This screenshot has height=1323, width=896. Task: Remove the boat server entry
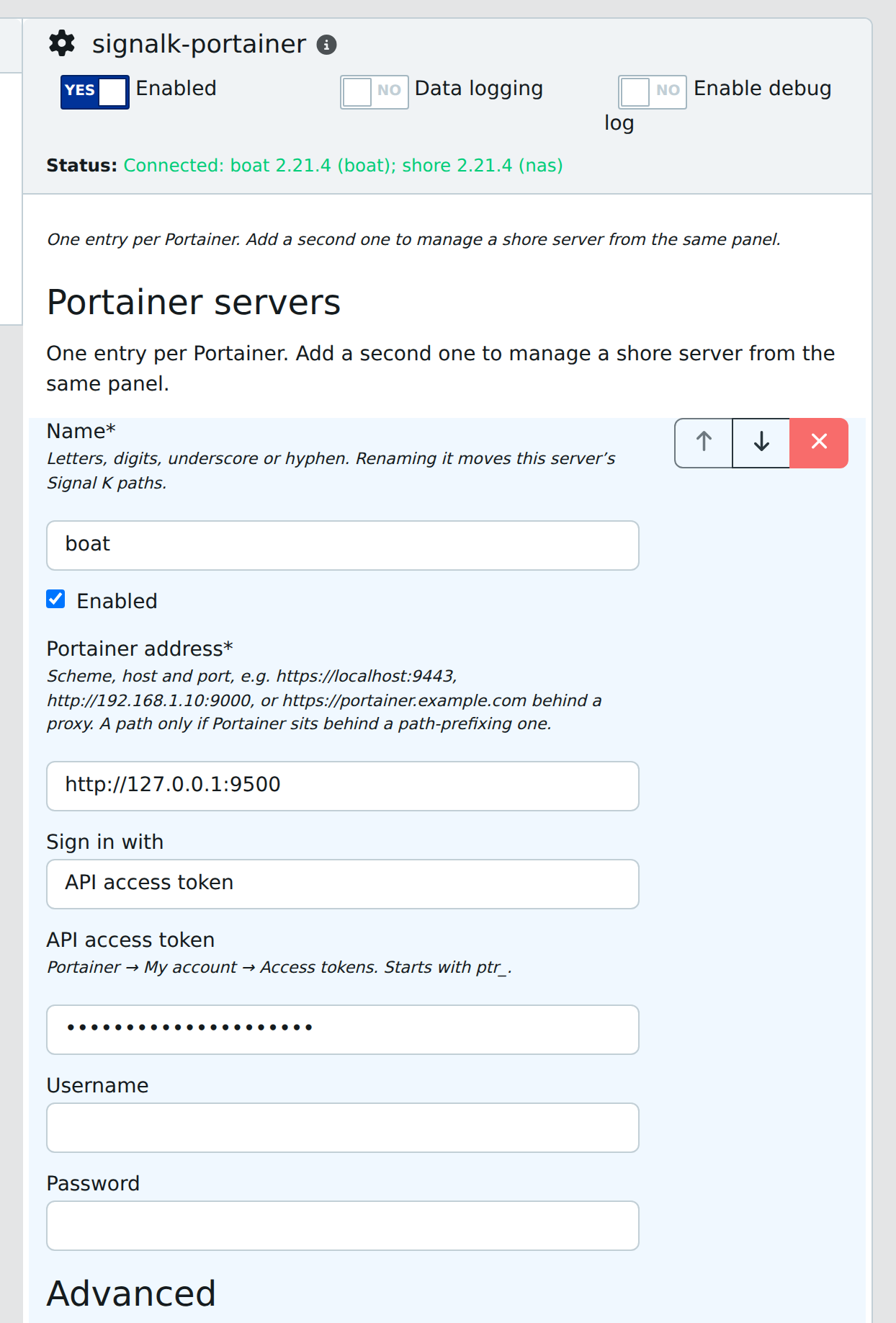[x=819, y=442]
